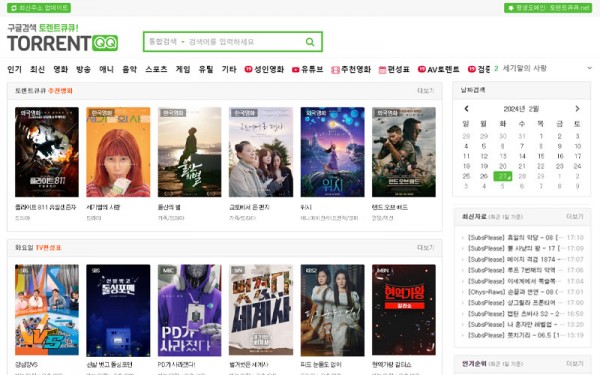The width and height of the screenshot is (600, 375).
Task: Click the green 평생도메인 button
Action: (548, 8)
